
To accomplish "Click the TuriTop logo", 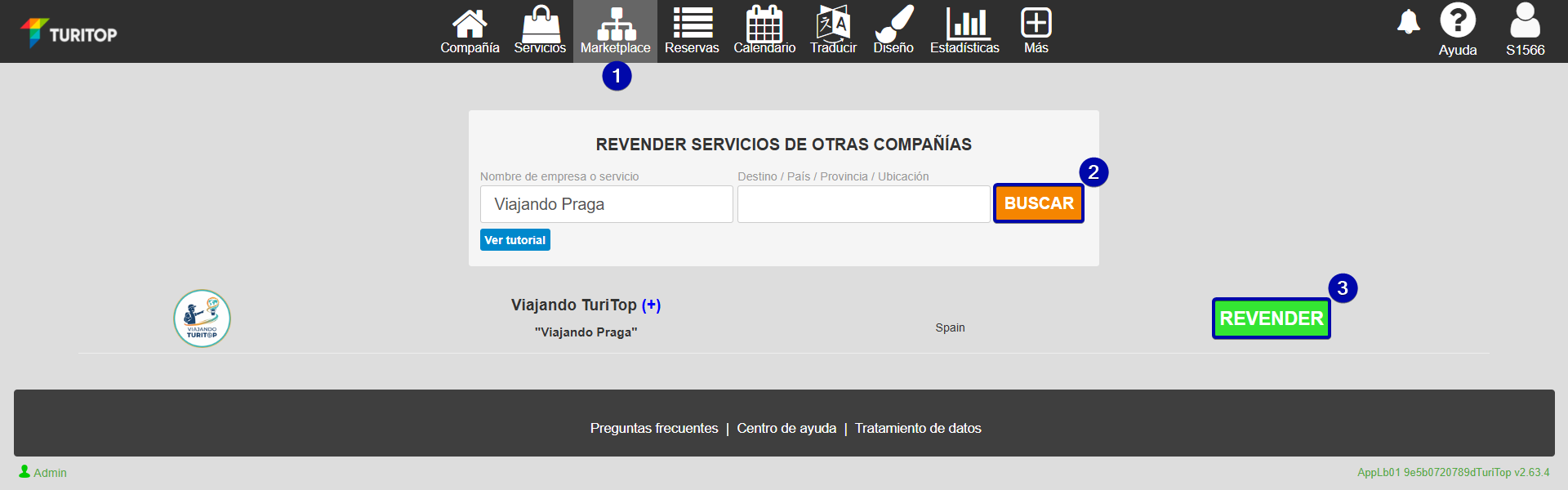I will (x=69, y=33).
